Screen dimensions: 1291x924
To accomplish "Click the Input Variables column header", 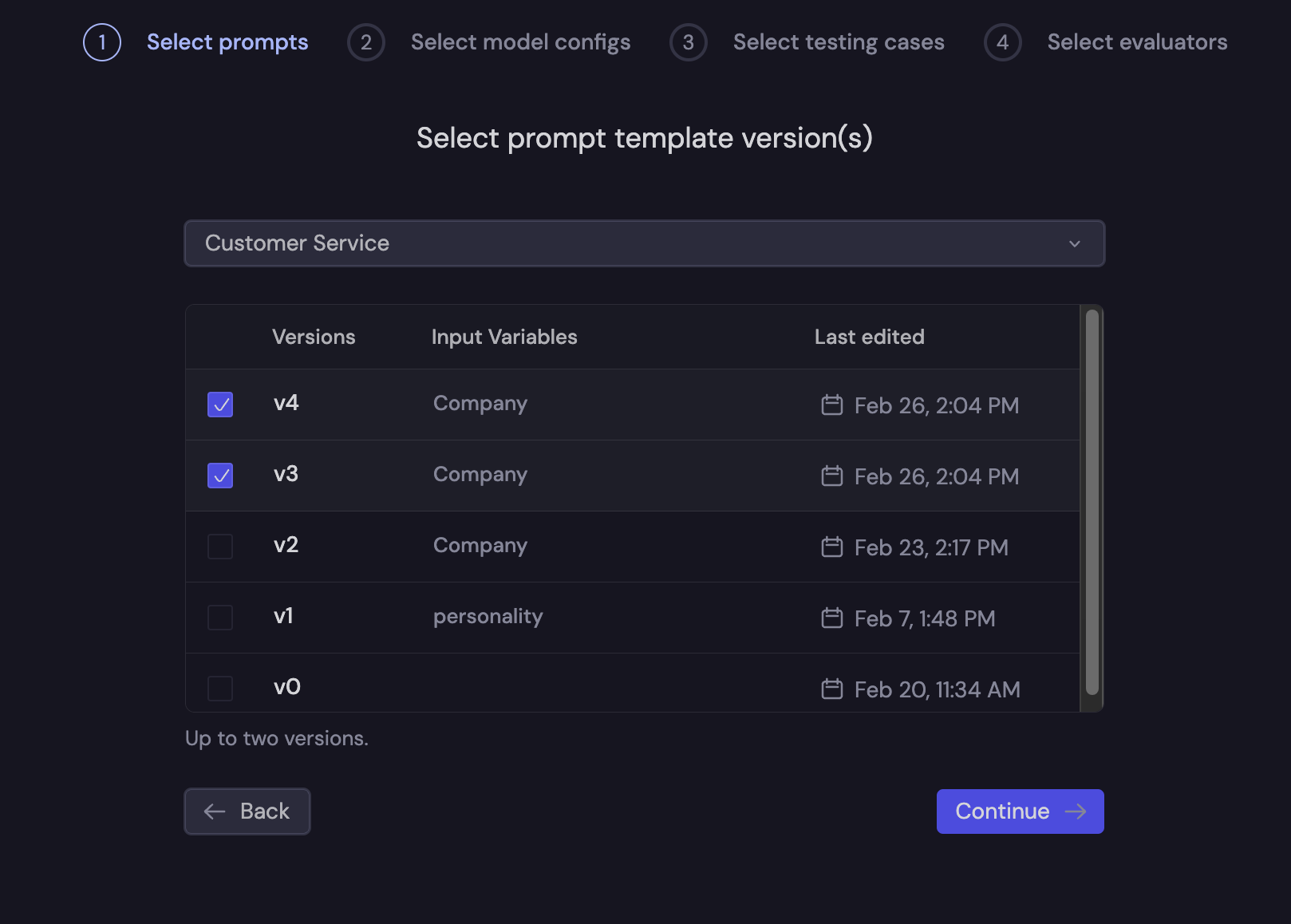I will click(504, 337).
